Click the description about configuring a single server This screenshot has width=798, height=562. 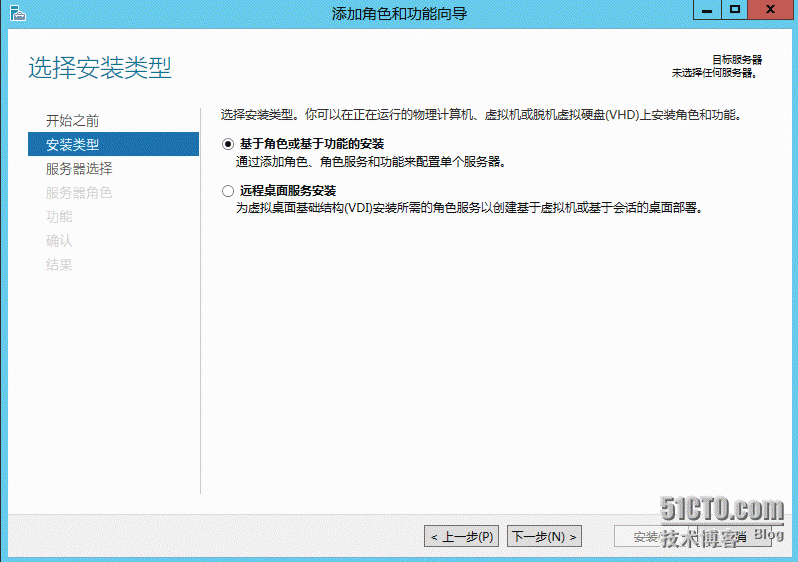click(371, 162)
